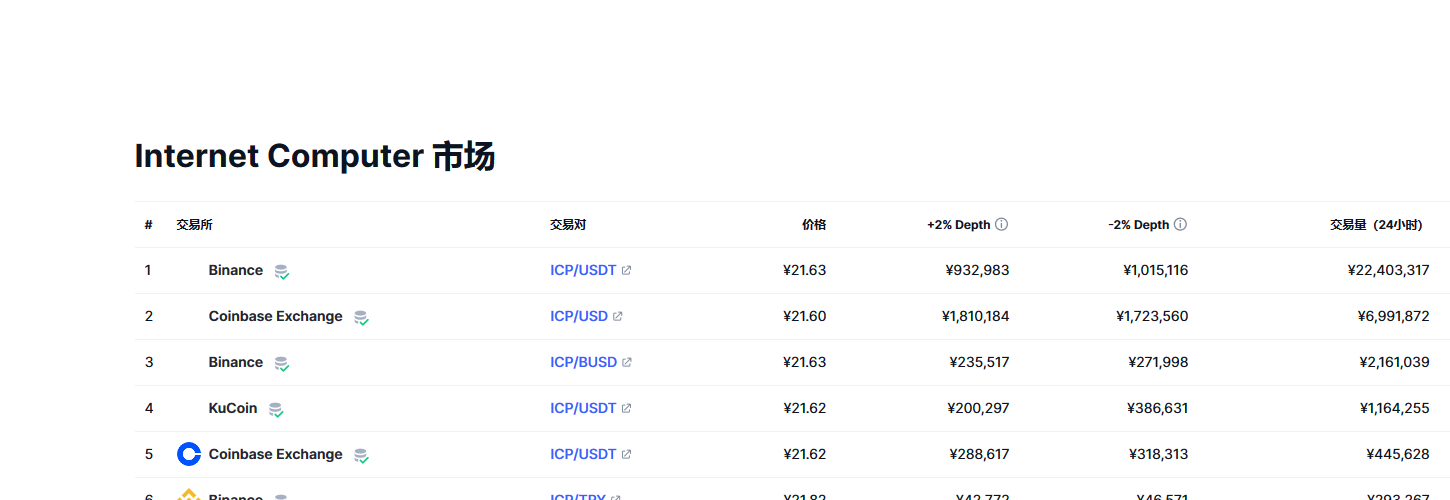The image size is (1450, 500).
Task: Click rank number 3 cell
Action: click(149, 362)
